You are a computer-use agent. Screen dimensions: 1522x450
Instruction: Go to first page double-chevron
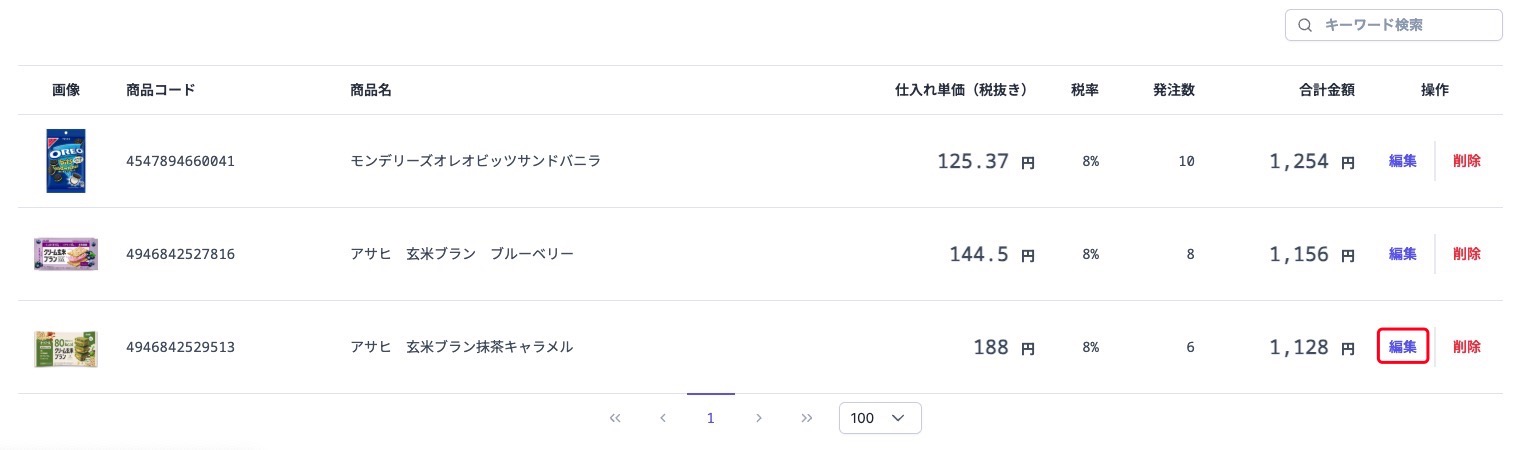tap(615, 418)
